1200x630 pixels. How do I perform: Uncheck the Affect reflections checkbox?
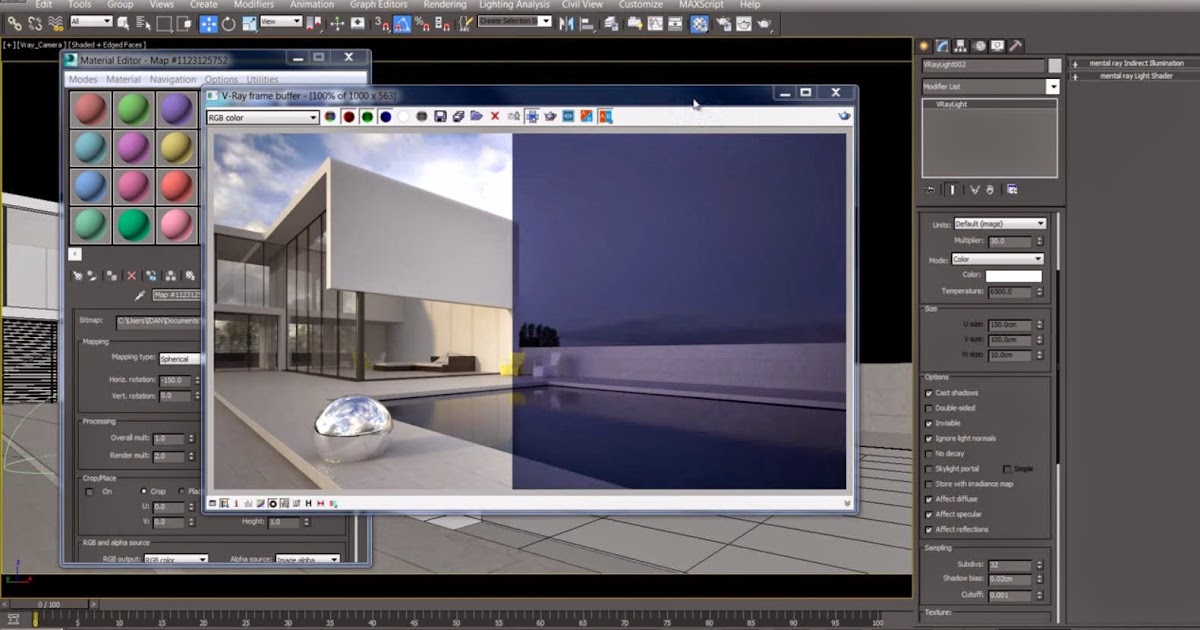(929, 529)
